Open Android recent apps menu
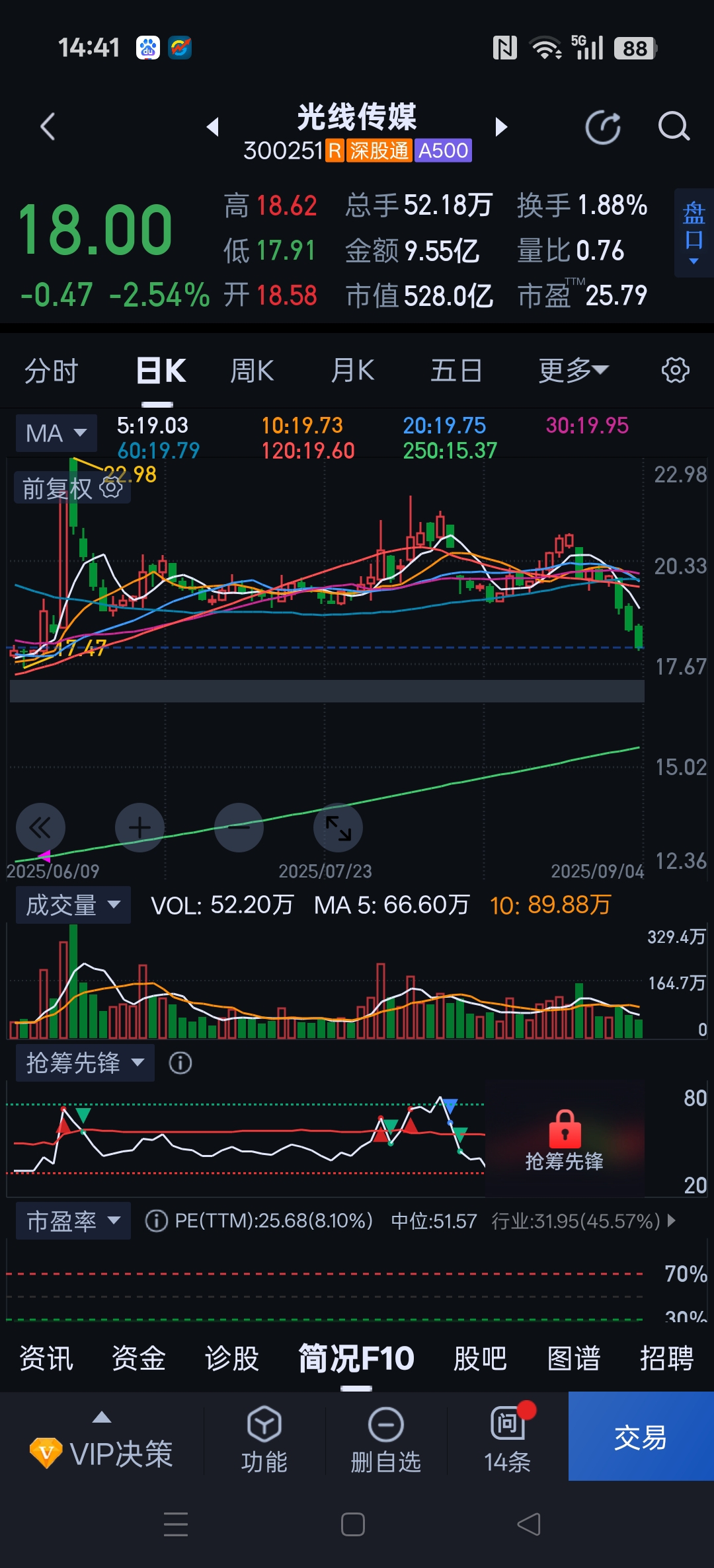 [176, 1524]
